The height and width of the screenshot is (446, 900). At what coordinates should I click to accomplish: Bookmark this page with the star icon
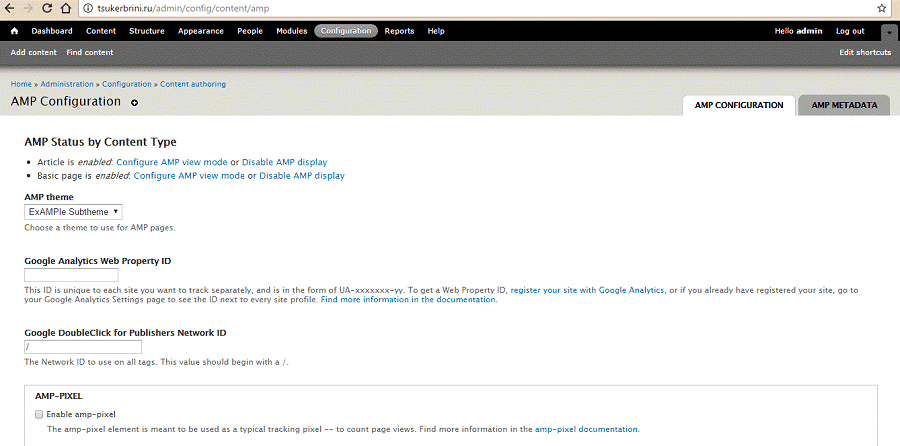tap(881, 8)
